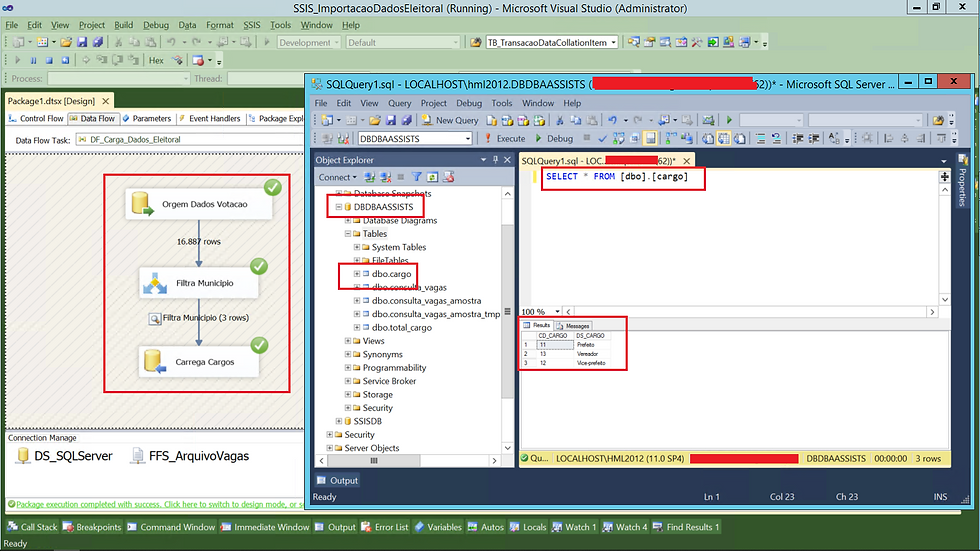Select the Service Broker folder

tap(389, 381)
